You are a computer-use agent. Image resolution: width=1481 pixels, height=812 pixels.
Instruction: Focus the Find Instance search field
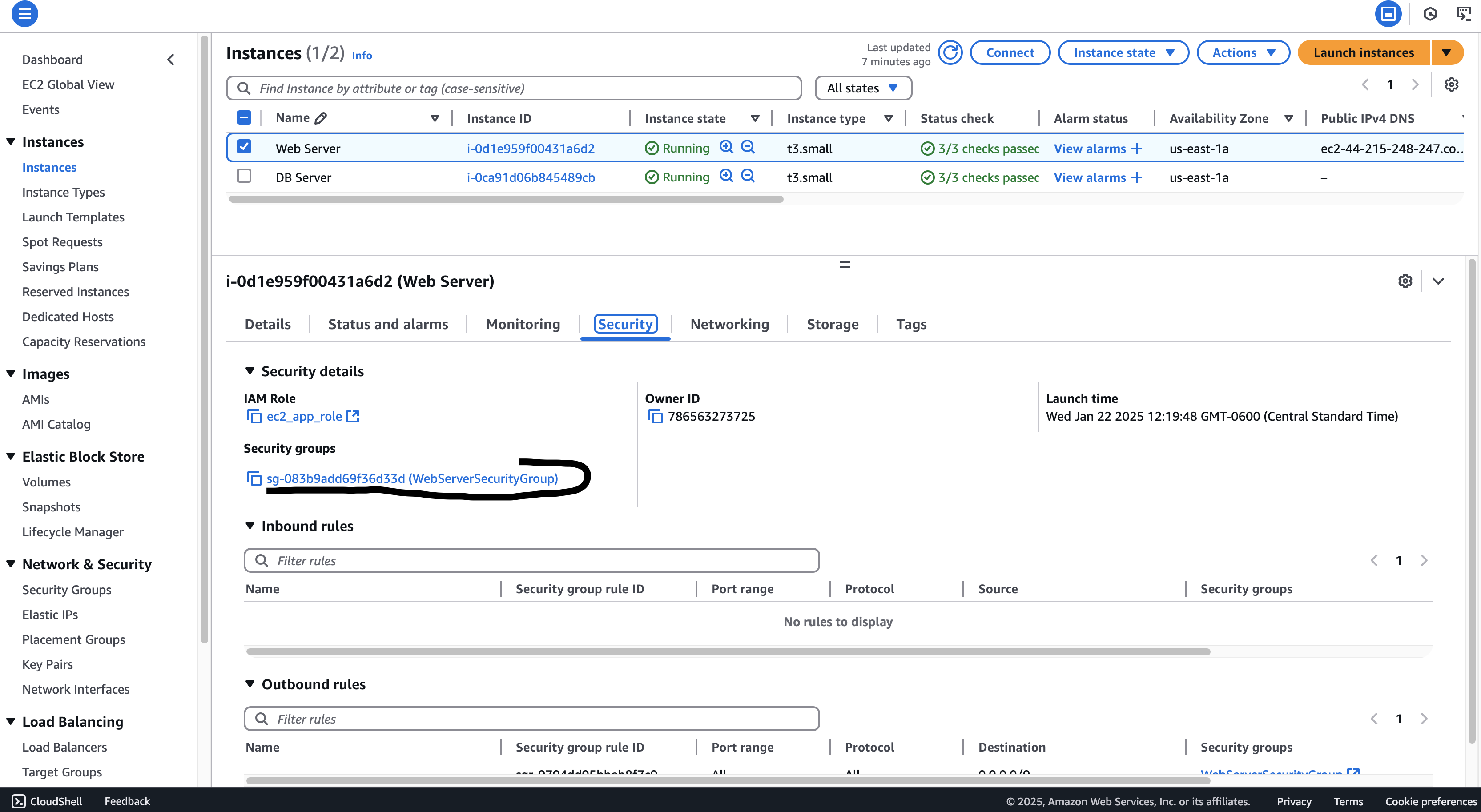[514, 88]
